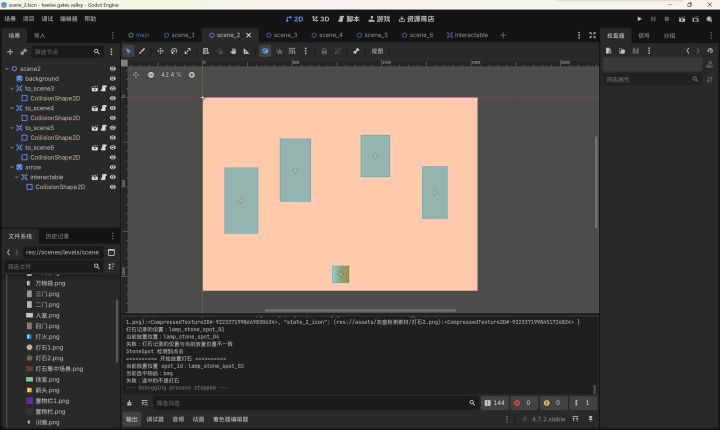Screen dimensions: 720x430
Task: Stop the running project
Action: pos(667,19)
